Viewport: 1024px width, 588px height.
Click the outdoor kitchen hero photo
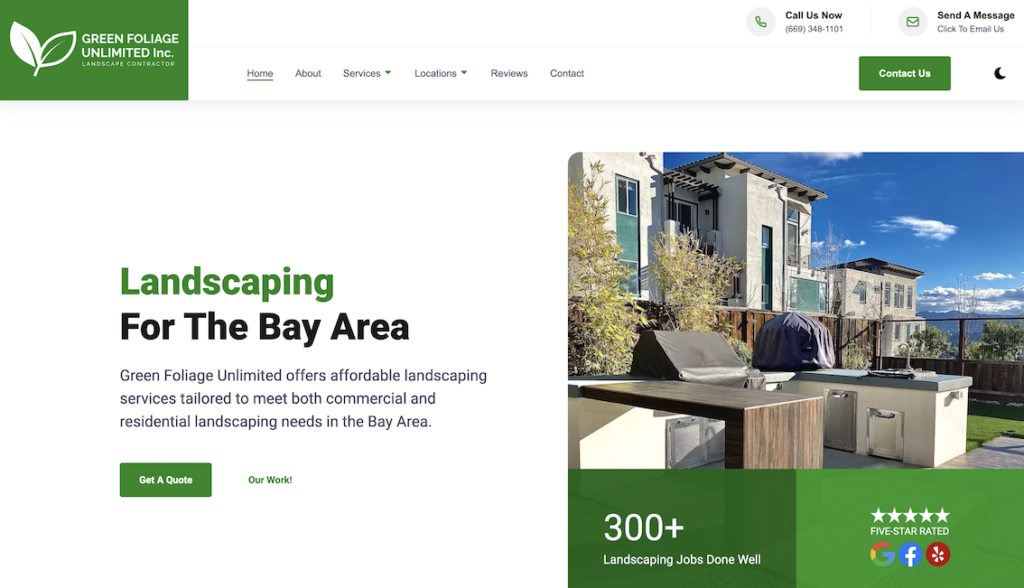[796, 310]
